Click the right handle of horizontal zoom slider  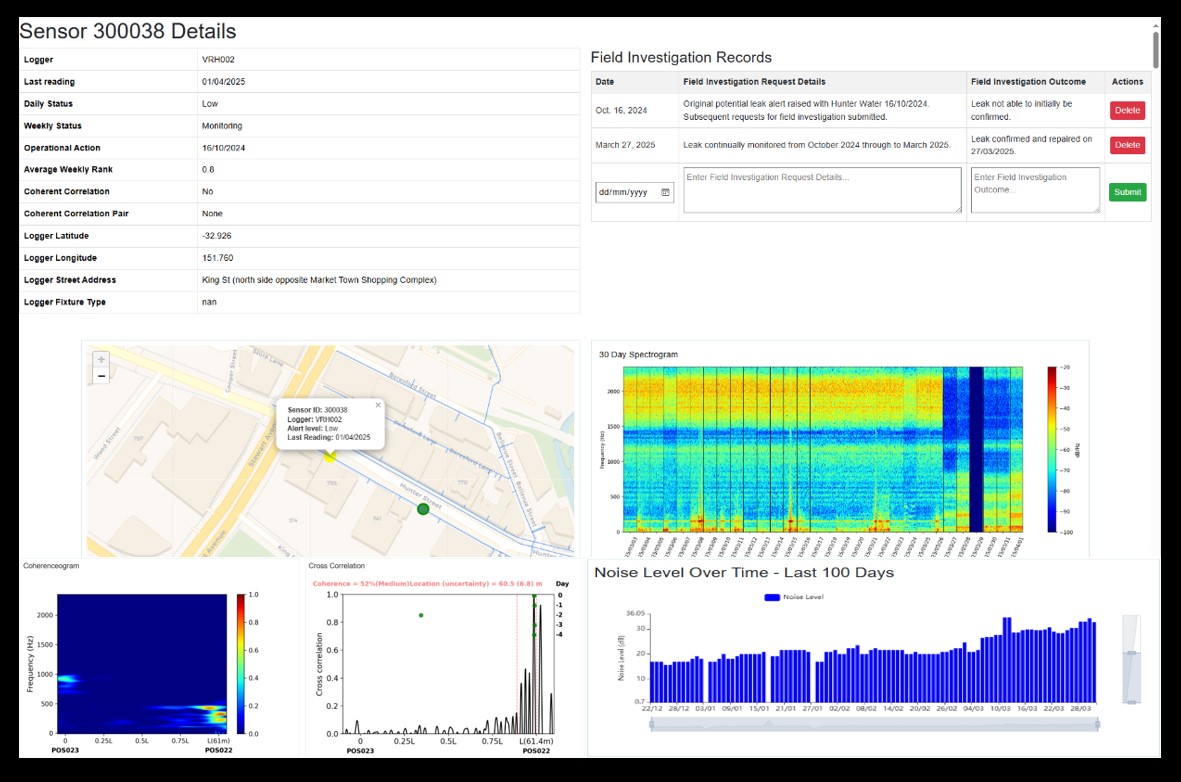(1098, 724)
